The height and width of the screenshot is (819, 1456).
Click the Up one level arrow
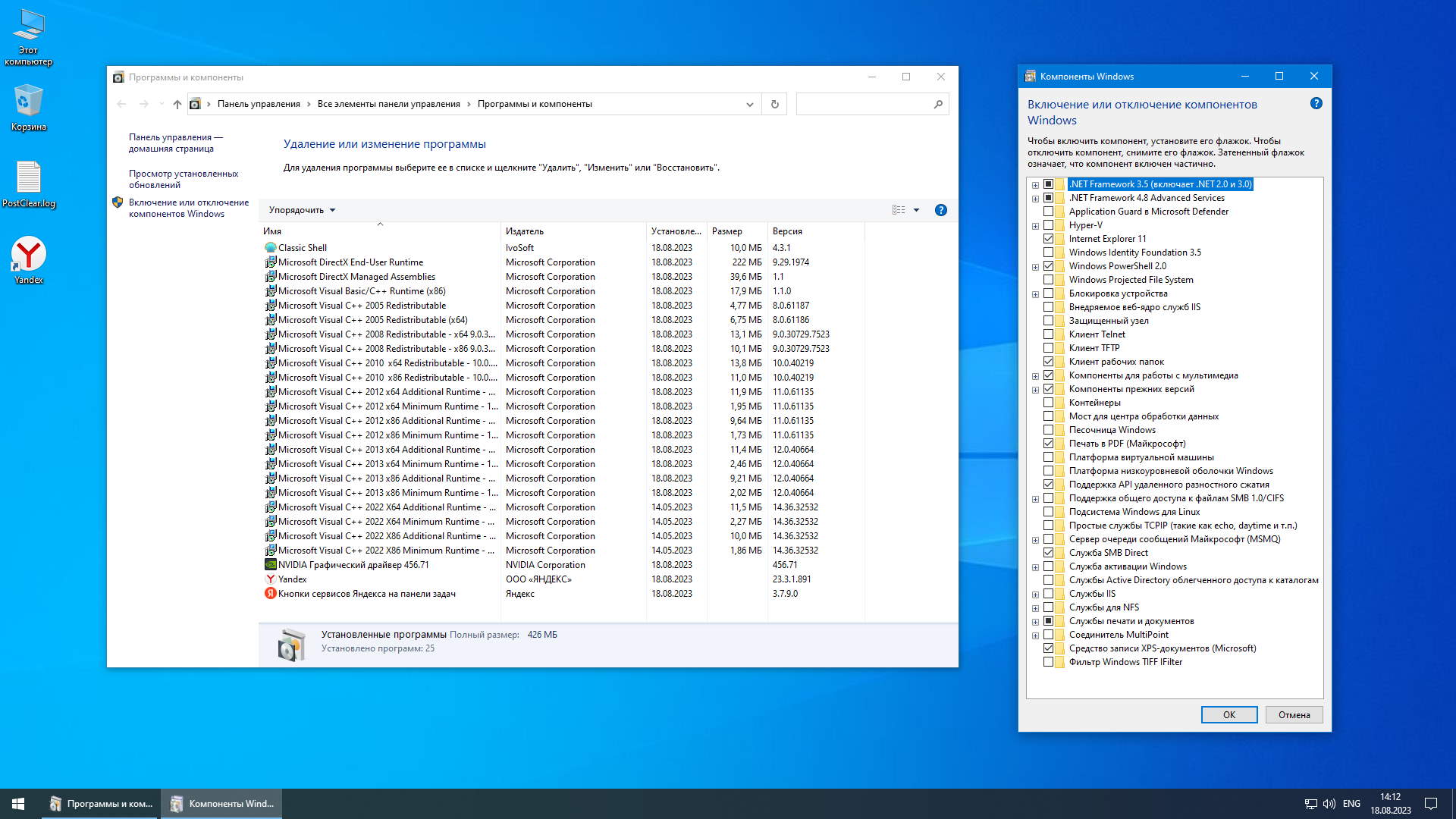(x=177, y=104)
